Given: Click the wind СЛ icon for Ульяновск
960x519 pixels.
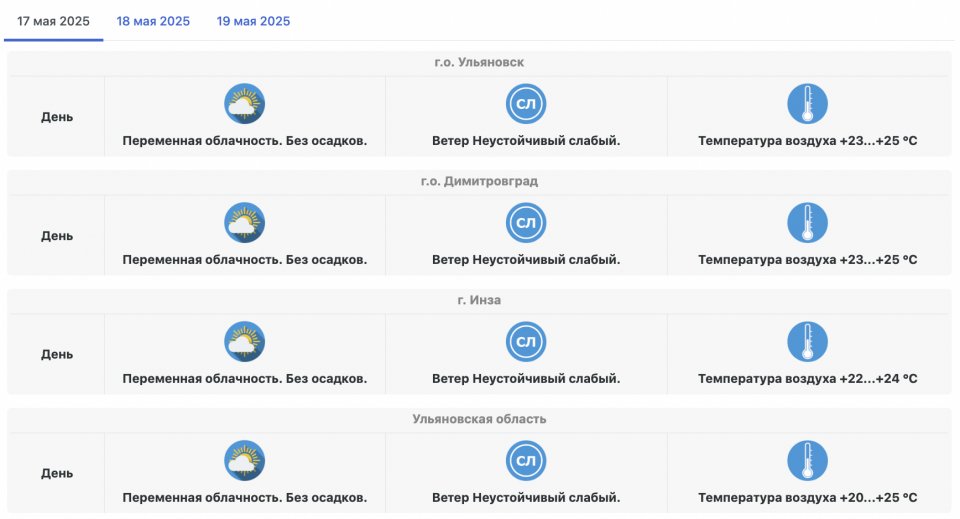Looking at the screenshot, I should click(x=526, y=104).
